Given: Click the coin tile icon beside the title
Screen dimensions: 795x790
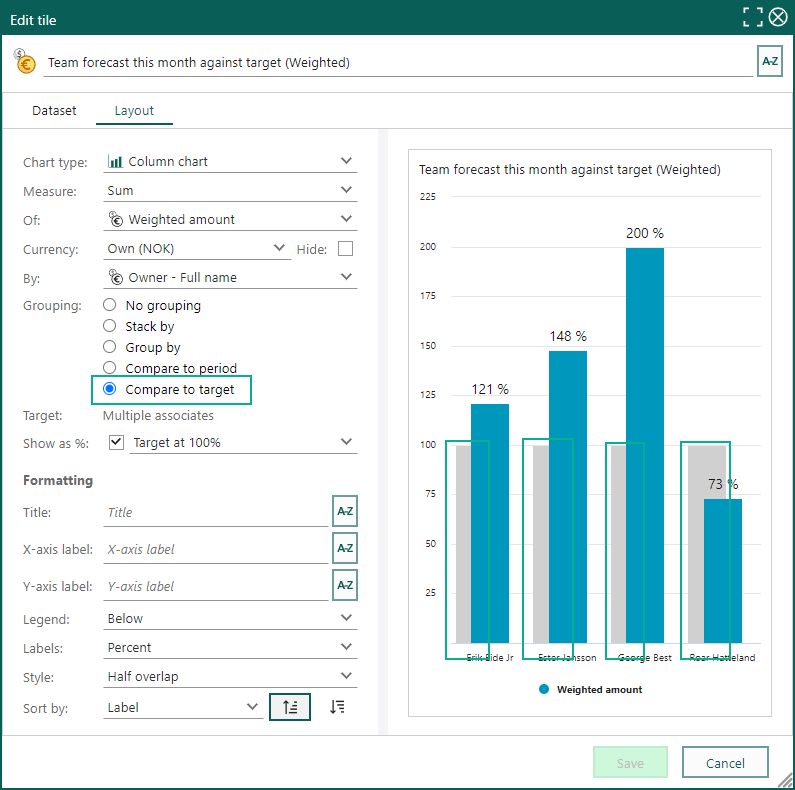Looking at the screenshot, I should 24,61.
